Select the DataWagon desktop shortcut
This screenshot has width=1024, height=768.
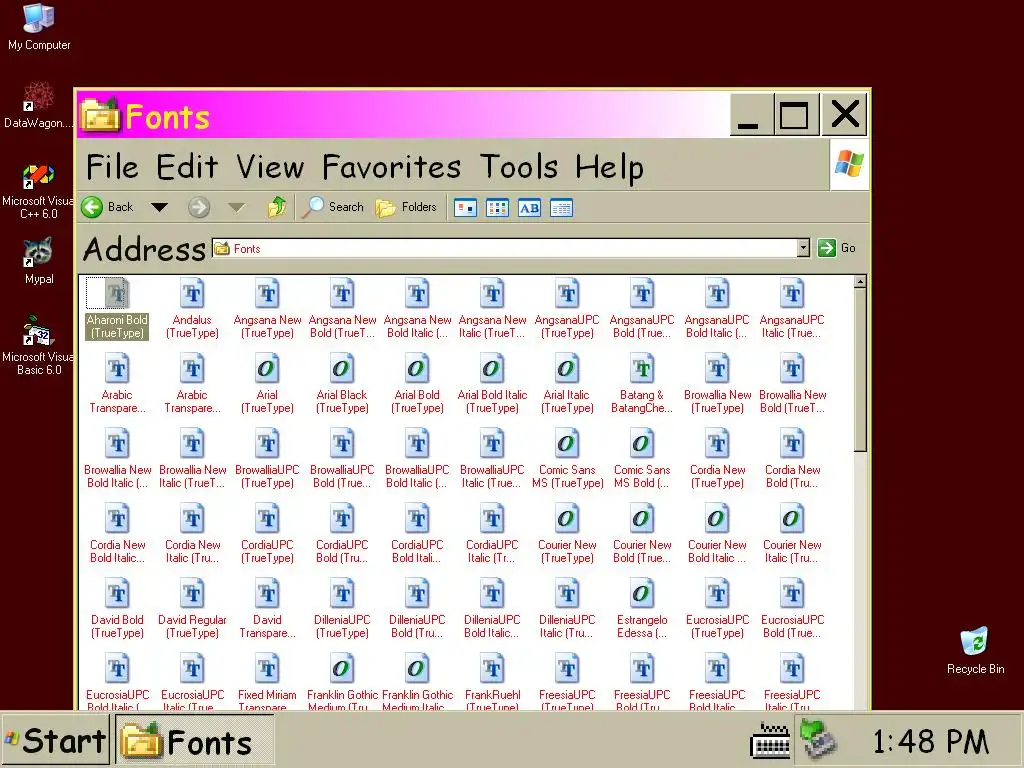(x=39, y=97)
